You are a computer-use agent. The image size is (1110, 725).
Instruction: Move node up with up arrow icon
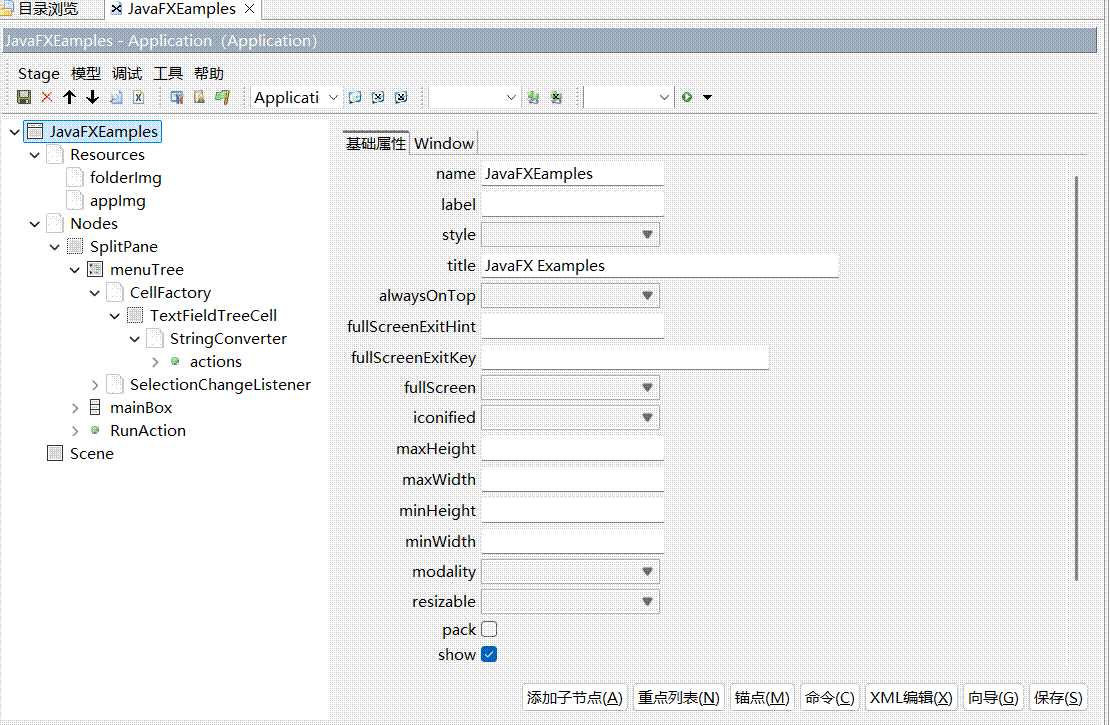[69, 98]
